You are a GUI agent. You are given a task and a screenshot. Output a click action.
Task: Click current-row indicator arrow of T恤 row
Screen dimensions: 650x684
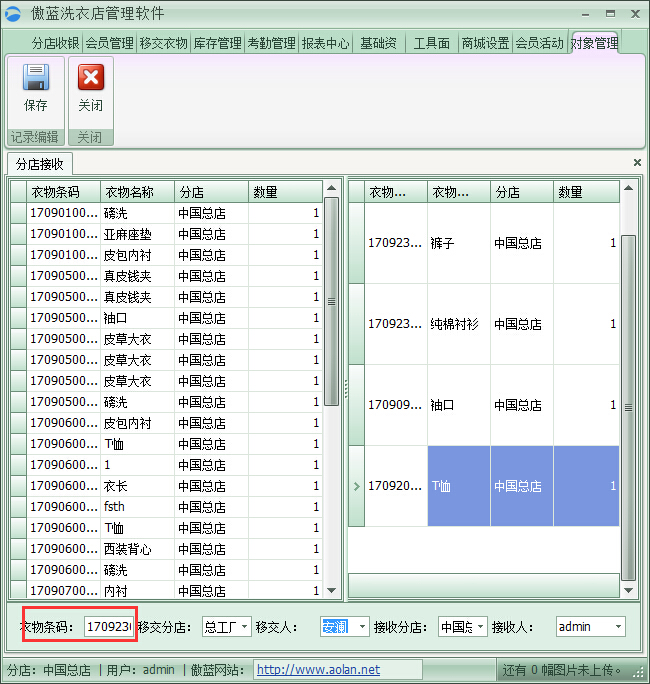[356, 486]
